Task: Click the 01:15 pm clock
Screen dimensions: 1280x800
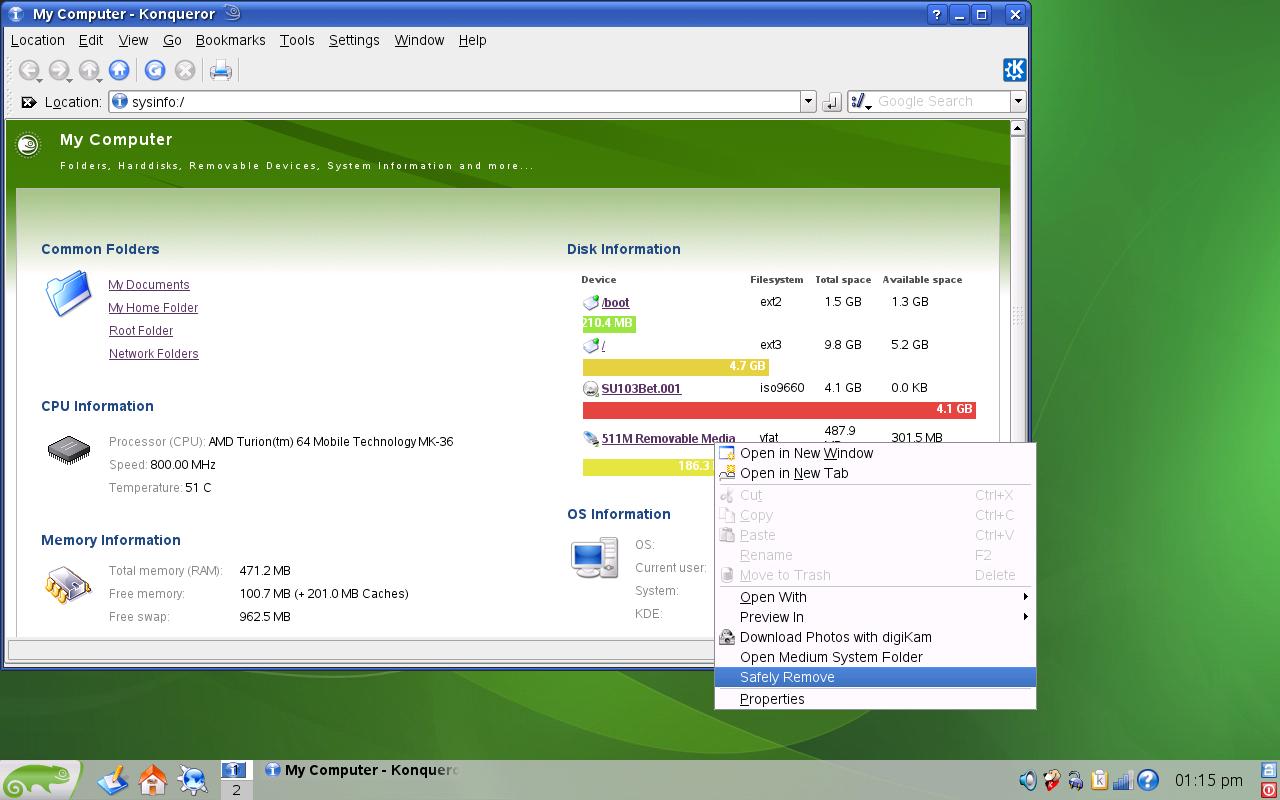Action: (x=1208, y=780)
